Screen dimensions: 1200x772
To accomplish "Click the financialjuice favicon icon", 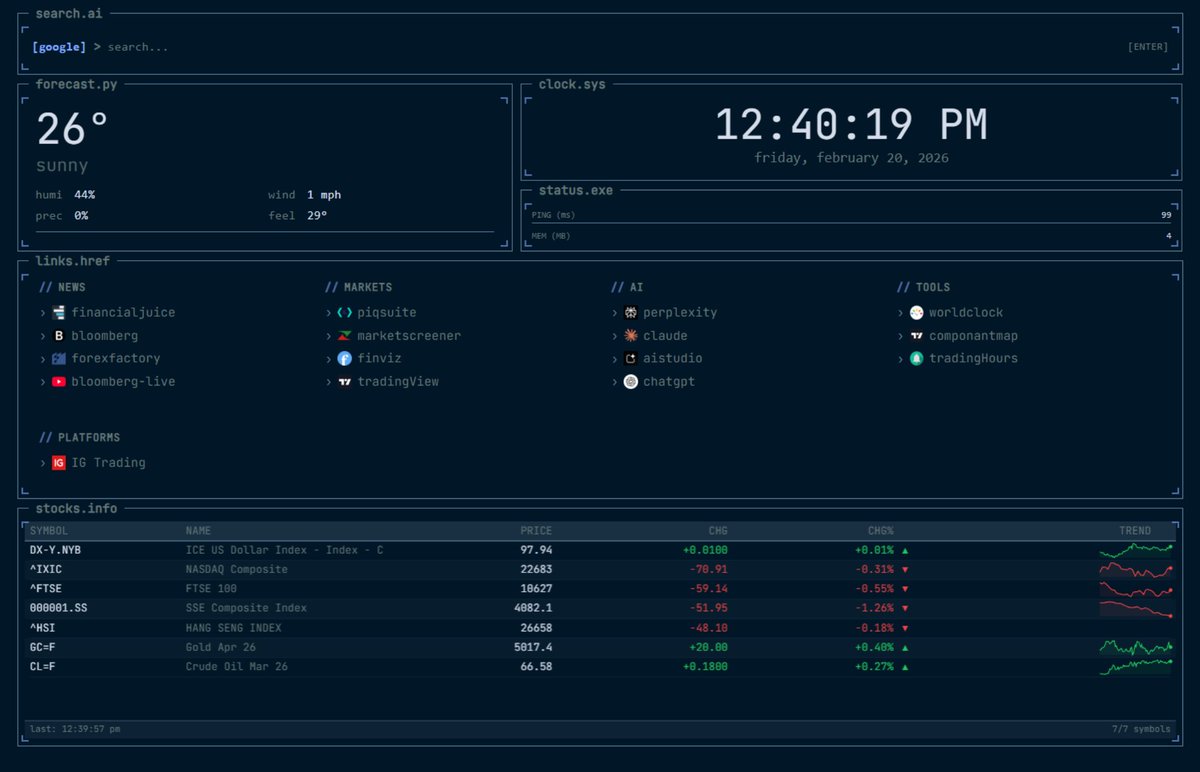I will 59,313.
